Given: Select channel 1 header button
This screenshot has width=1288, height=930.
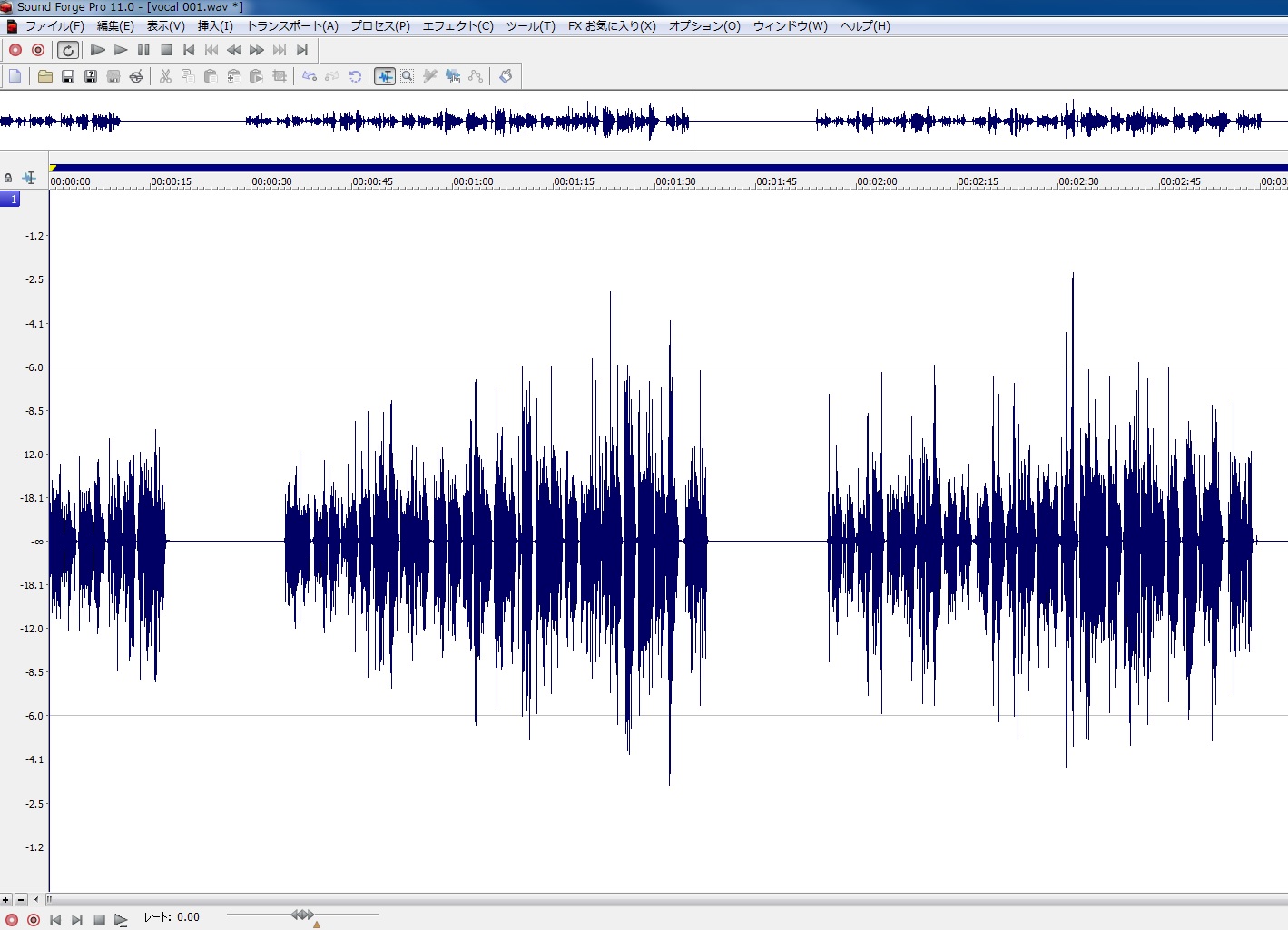Looking at the screenshot, I should pos(10,199).
